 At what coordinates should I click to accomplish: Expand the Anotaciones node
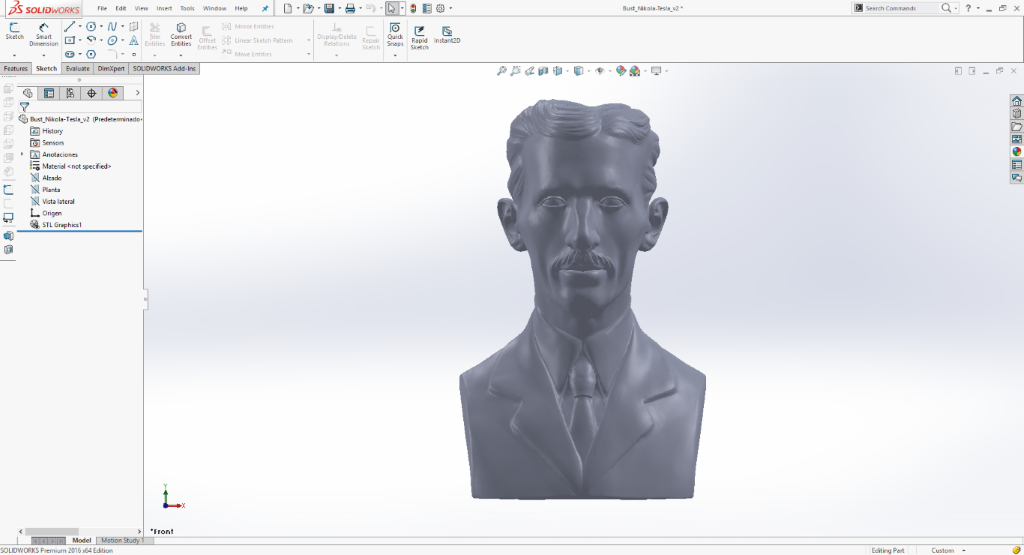coord(22,155)
